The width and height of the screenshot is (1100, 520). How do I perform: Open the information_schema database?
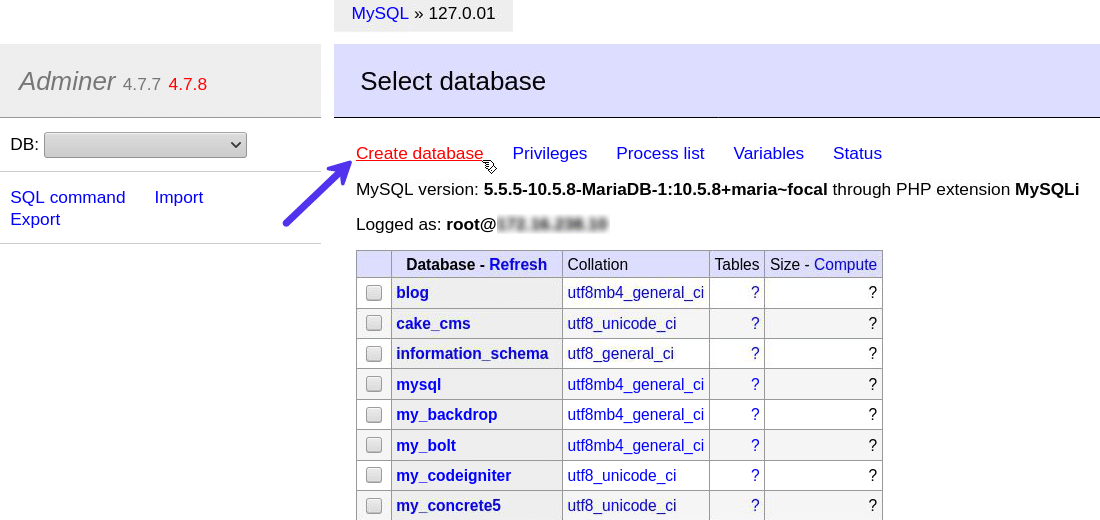click(x=472, y=353)
